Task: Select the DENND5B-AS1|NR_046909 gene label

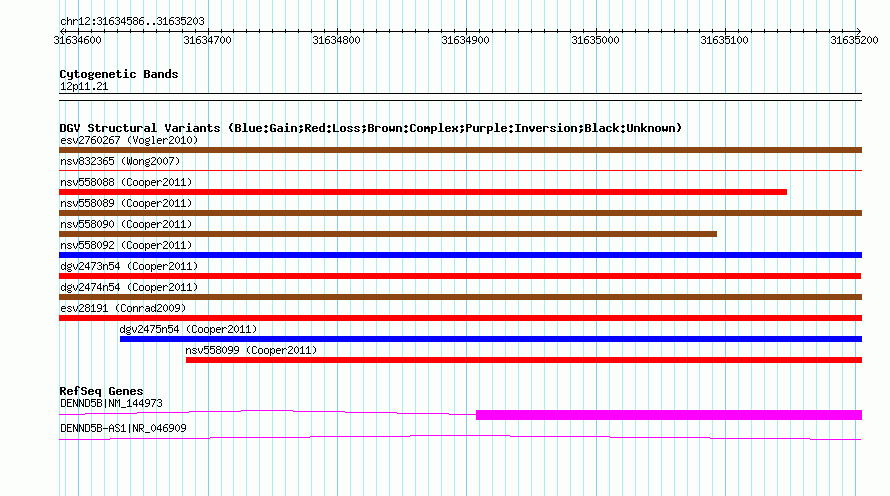Action: tap(123, 428)
